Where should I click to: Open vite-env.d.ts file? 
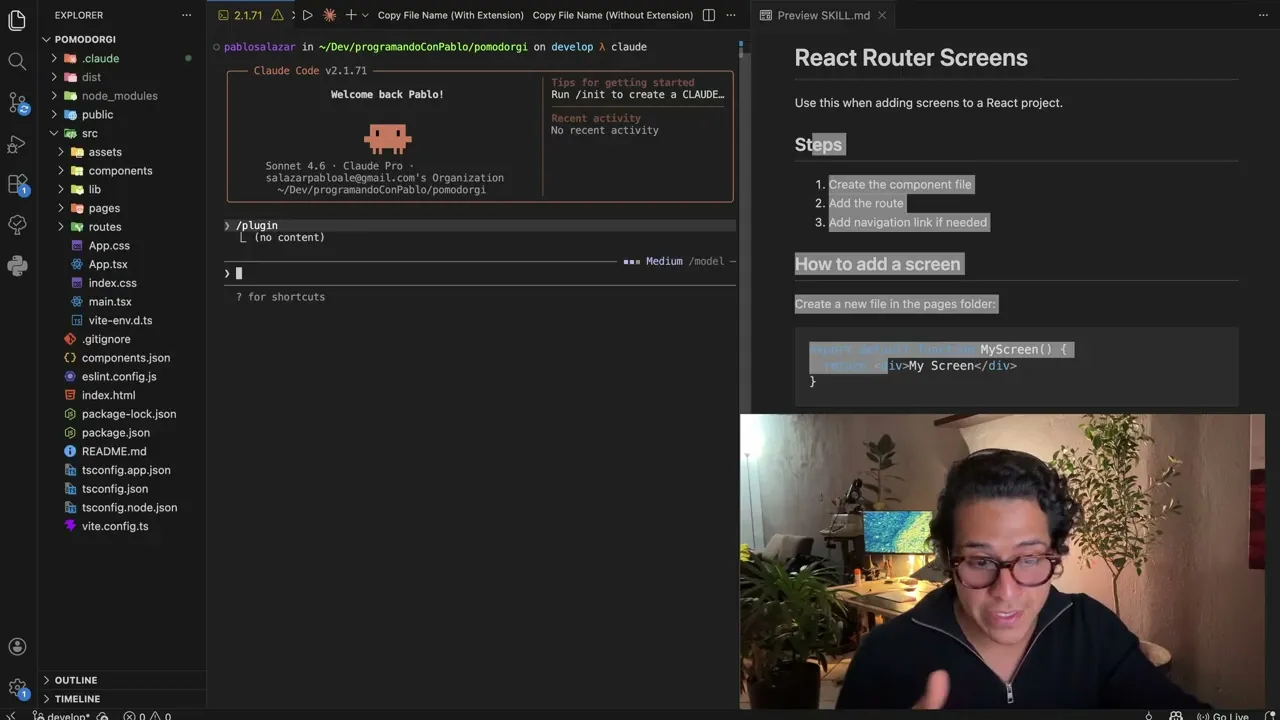point(120,320)
